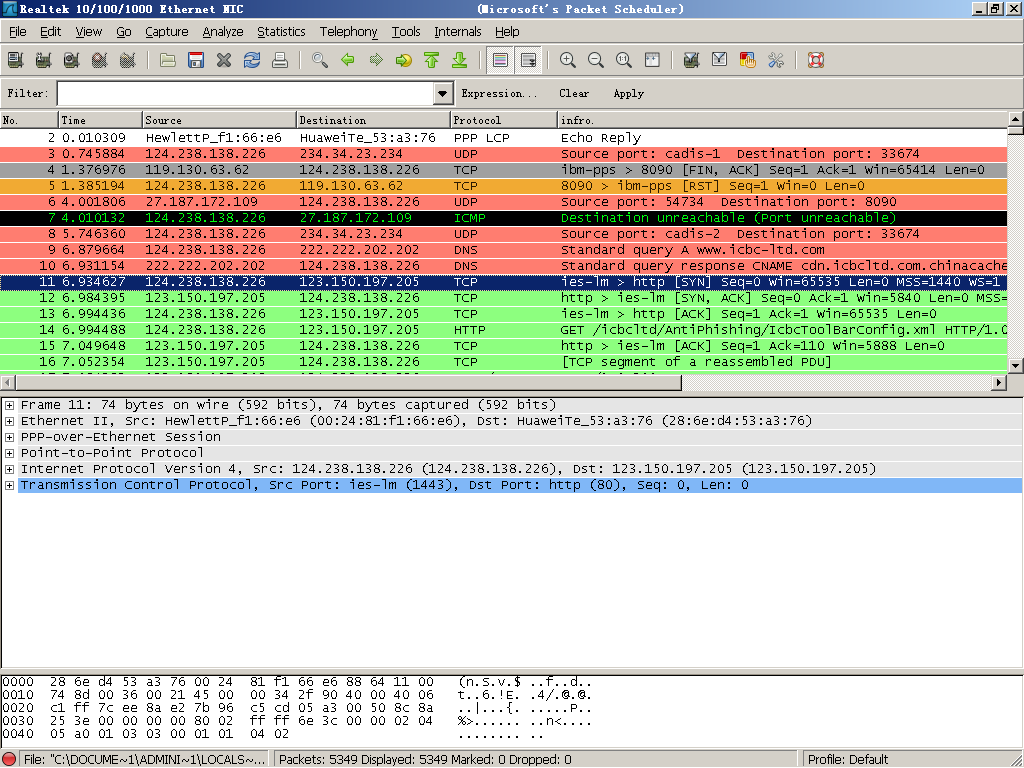Jump to first packet icon
The image size is (1024, 768).
coord(432,60)
